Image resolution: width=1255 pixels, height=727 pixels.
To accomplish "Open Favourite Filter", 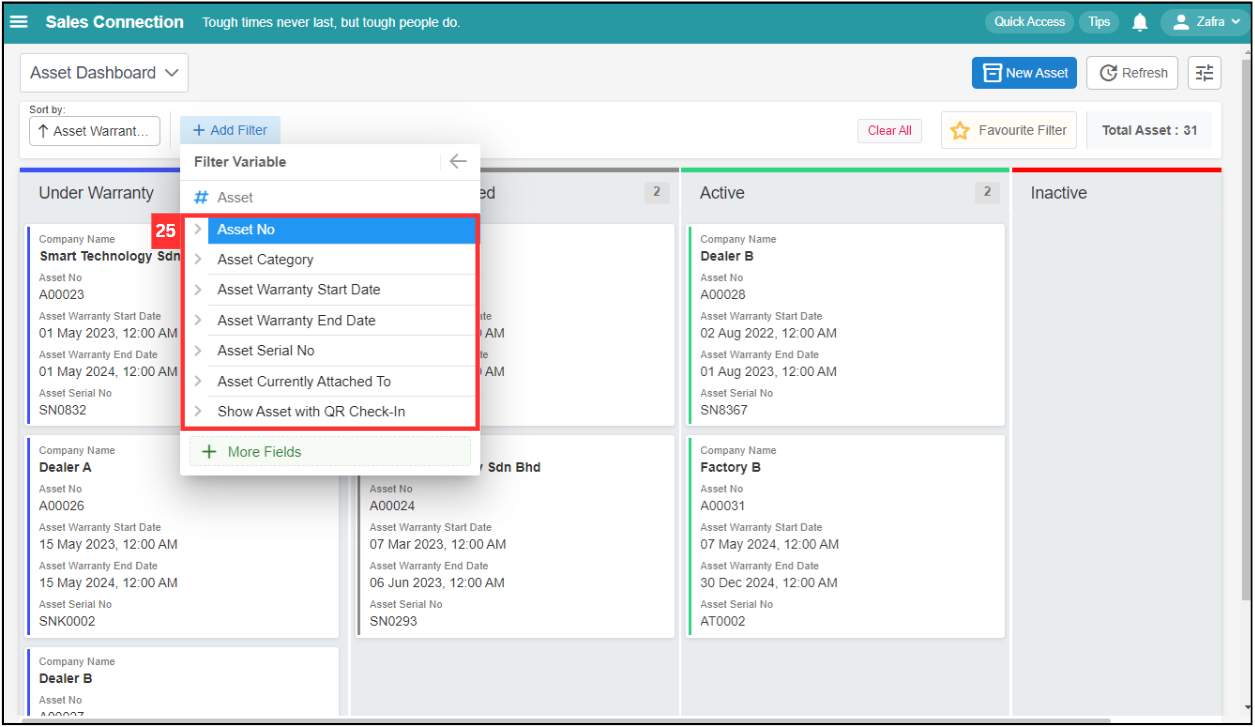I will 1009,130.
